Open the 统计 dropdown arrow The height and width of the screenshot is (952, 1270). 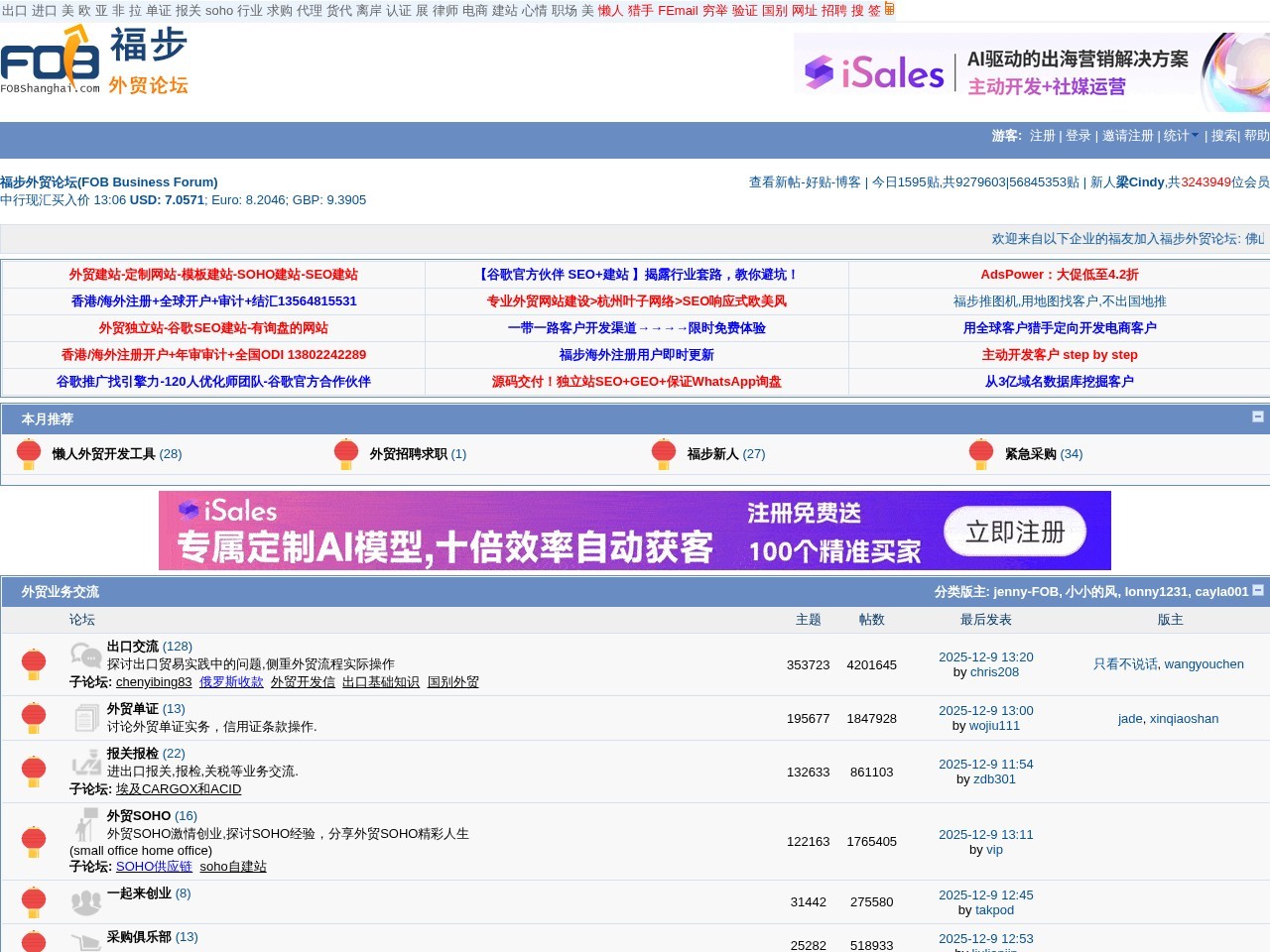[x=1194, y=134]
